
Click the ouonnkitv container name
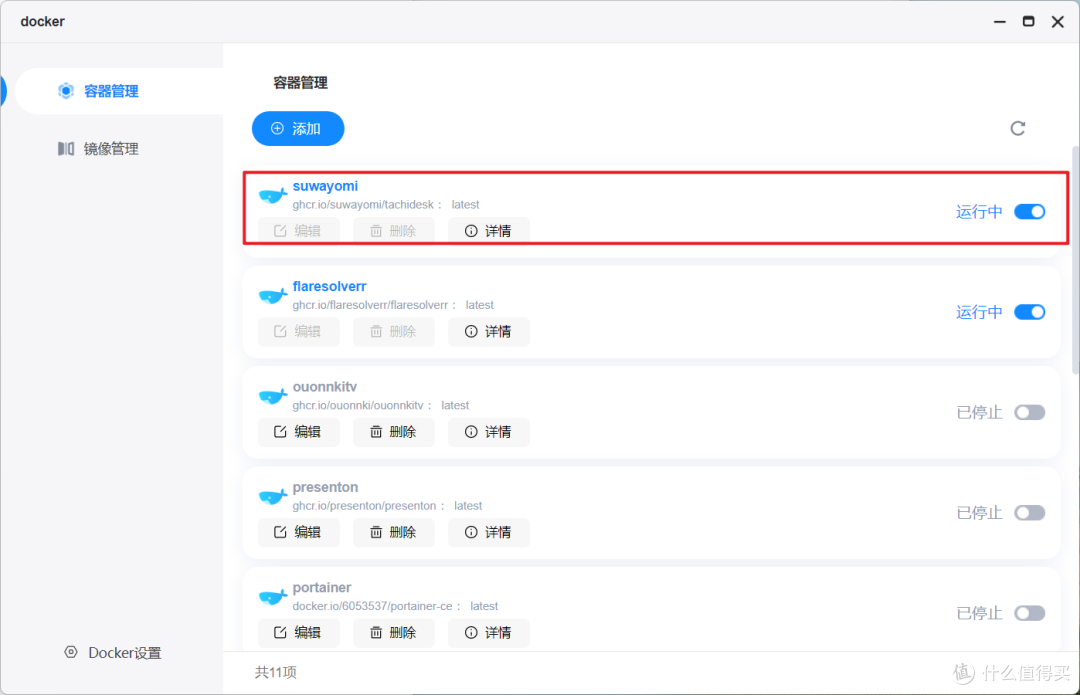coord(324,386)
